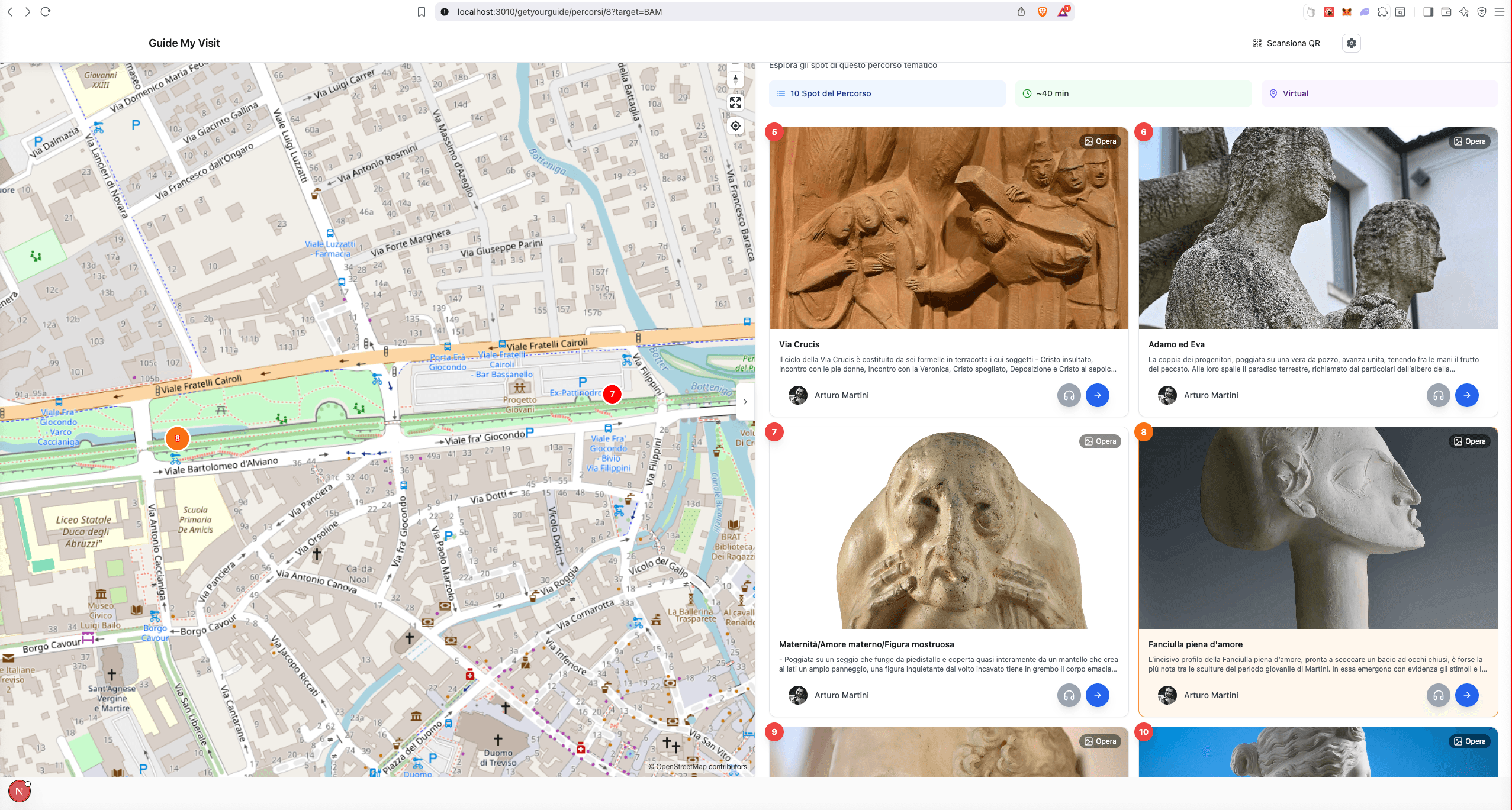The width and height of the screenshot is (1512, 810).
Task: Play audio guide for Via Crucis
Action: point(1069,395)
